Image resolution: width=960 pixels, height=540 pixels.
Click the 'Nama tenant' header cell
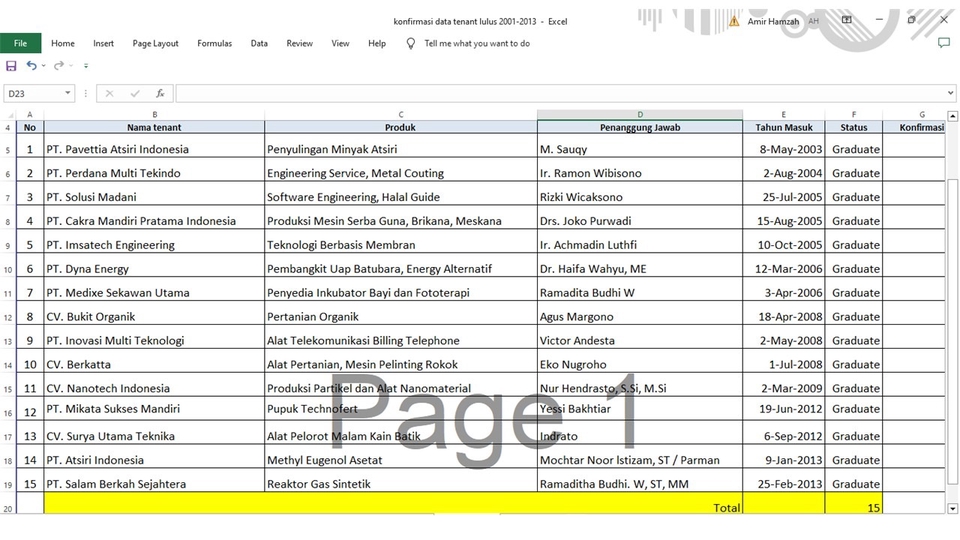click(154, 127)
